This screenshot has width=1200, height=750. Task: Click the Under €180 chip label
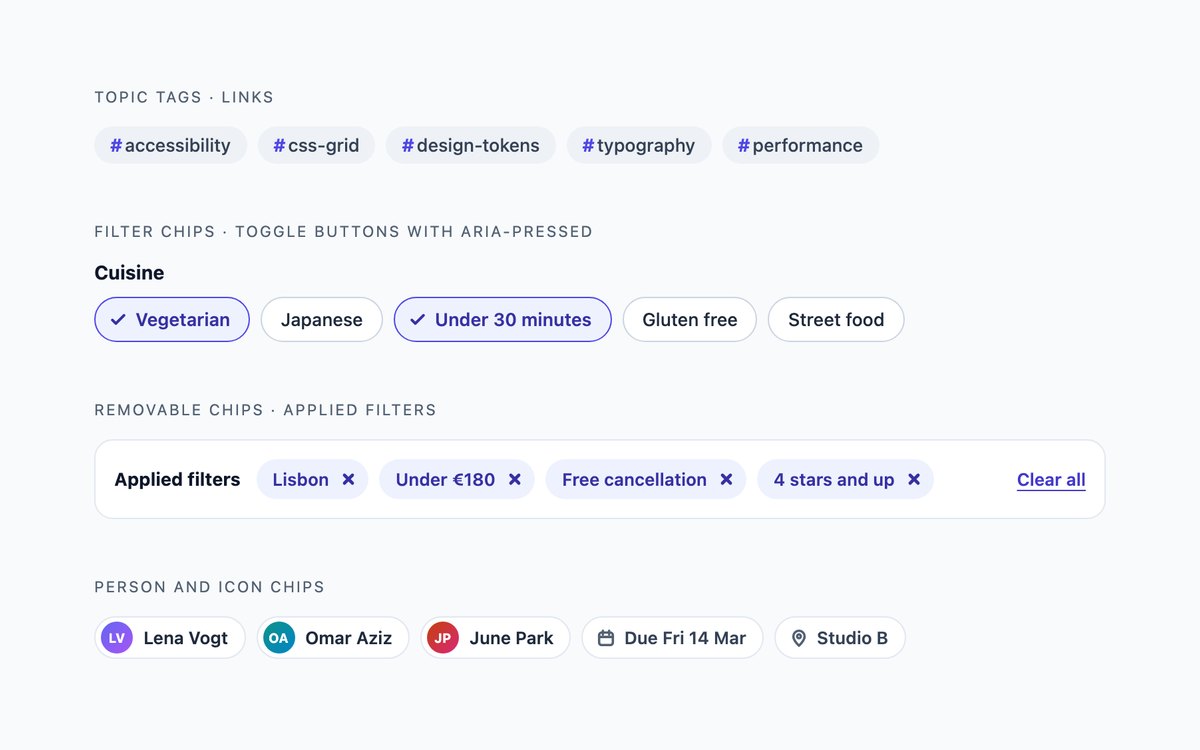[445, 480]
